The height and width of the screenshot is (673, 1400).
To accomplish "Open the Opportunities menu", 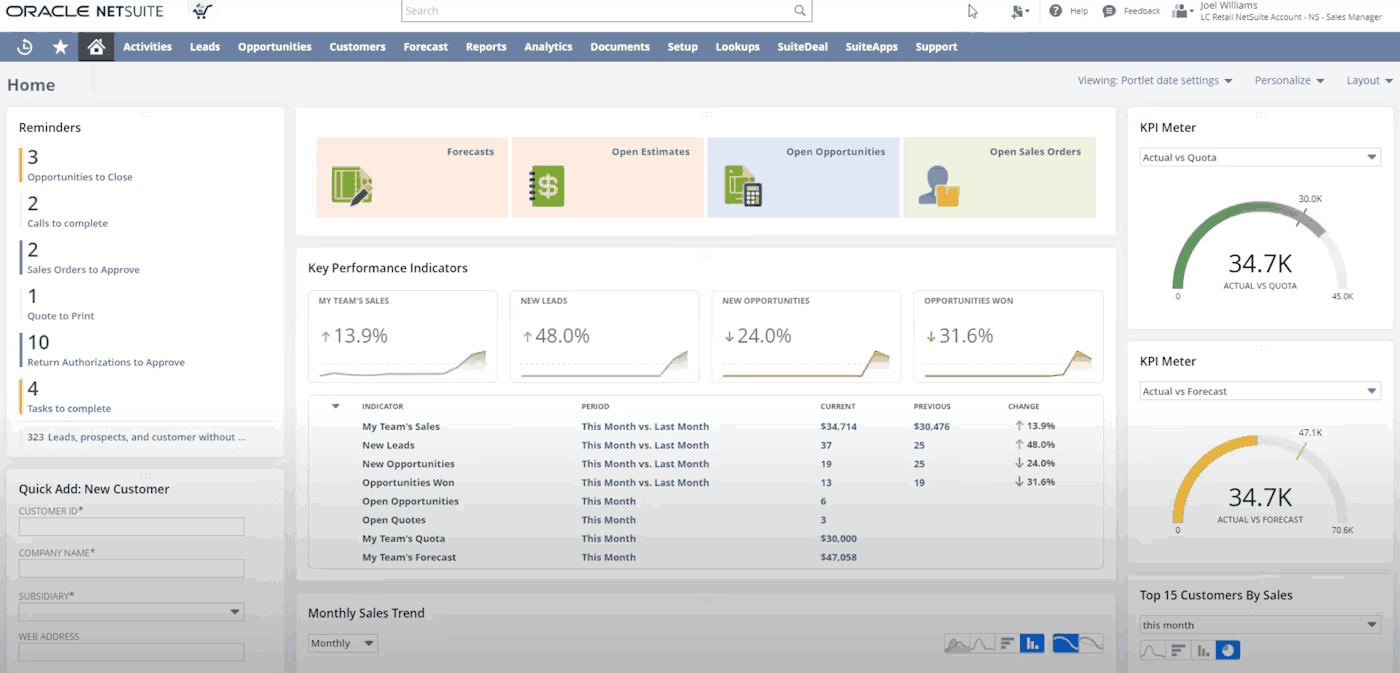I will click(x=274, y=47).
